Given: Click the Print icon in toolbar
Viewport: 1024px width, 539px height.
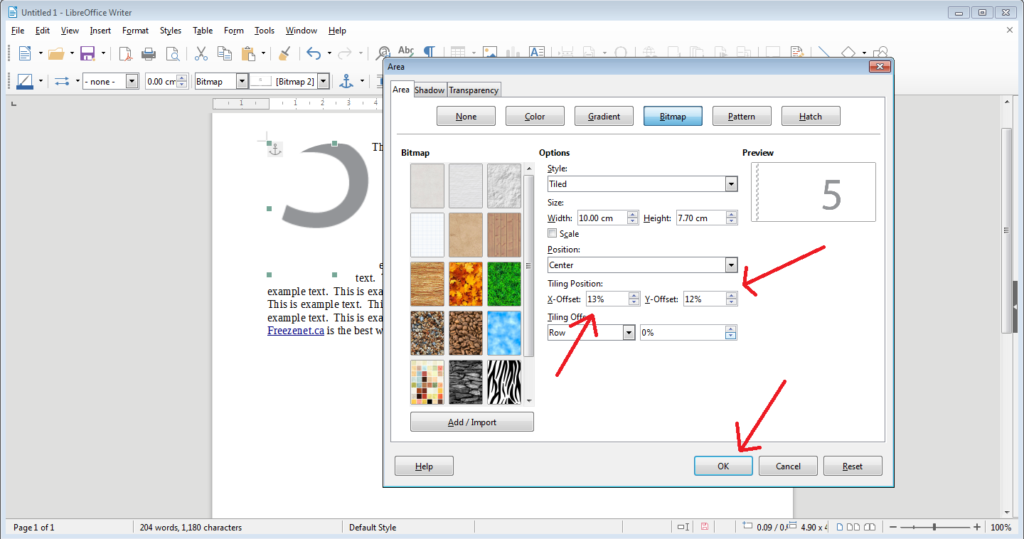Looking at the screenshot, I should pyautogui.click(x=148, y=53).
